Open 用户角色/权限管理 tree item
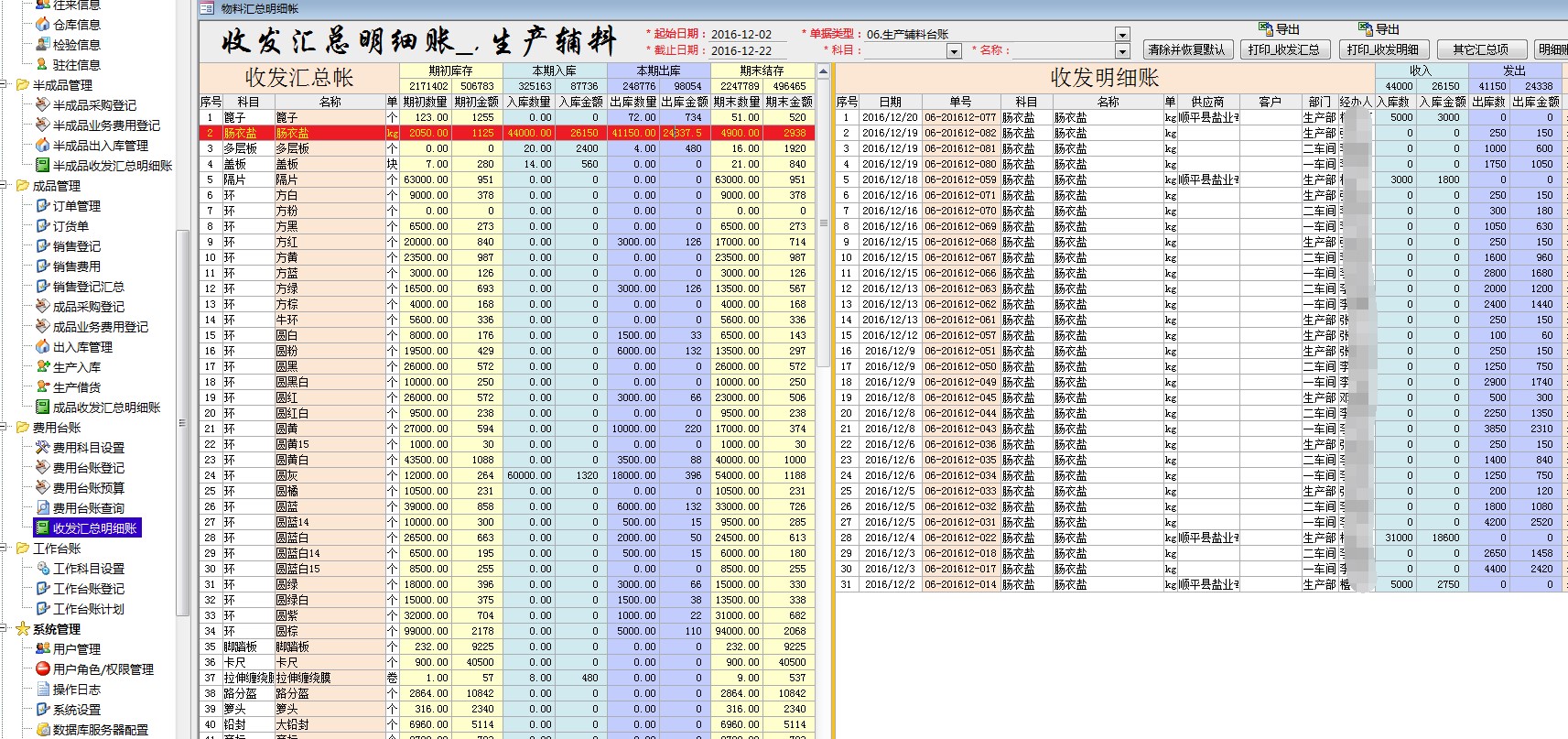 [x=103, y=669]
